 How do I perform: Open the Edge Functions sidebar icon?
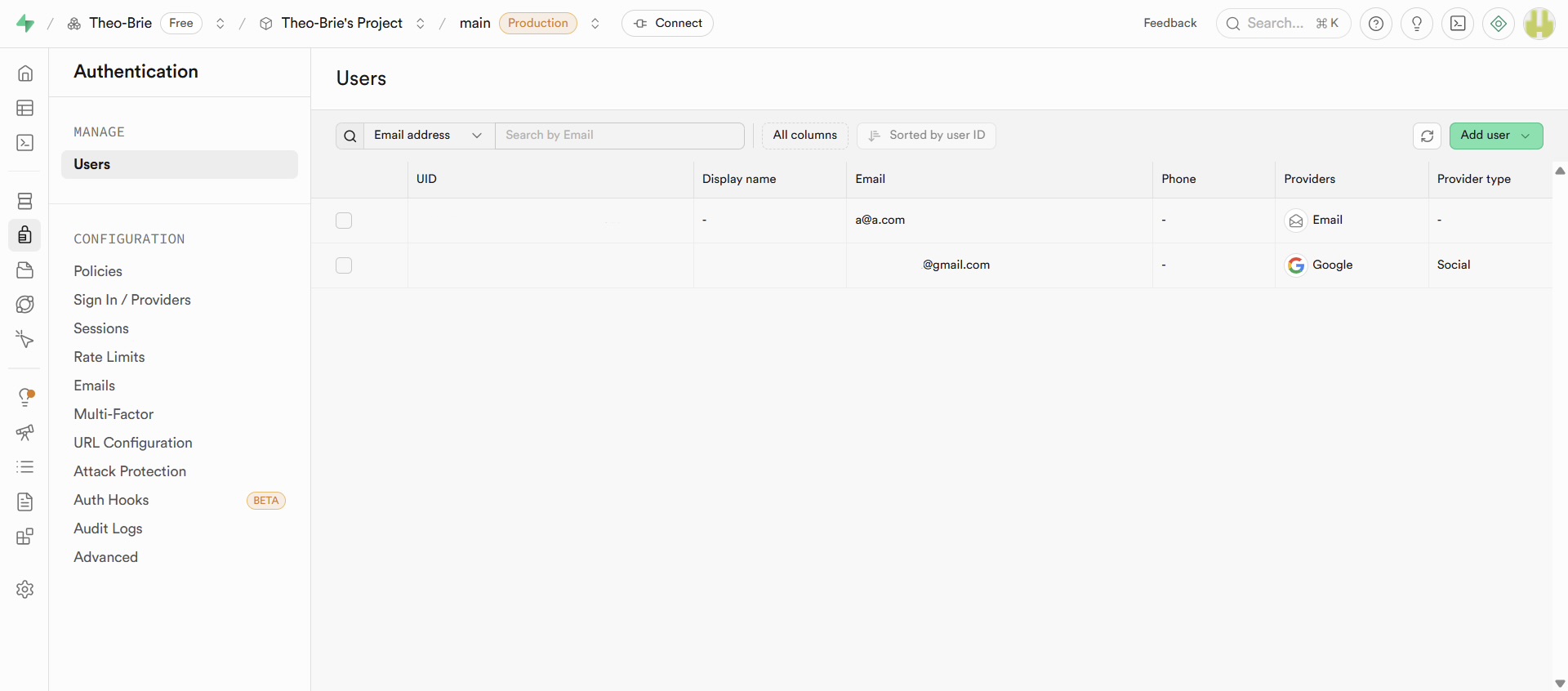click(x=25, y=305)
